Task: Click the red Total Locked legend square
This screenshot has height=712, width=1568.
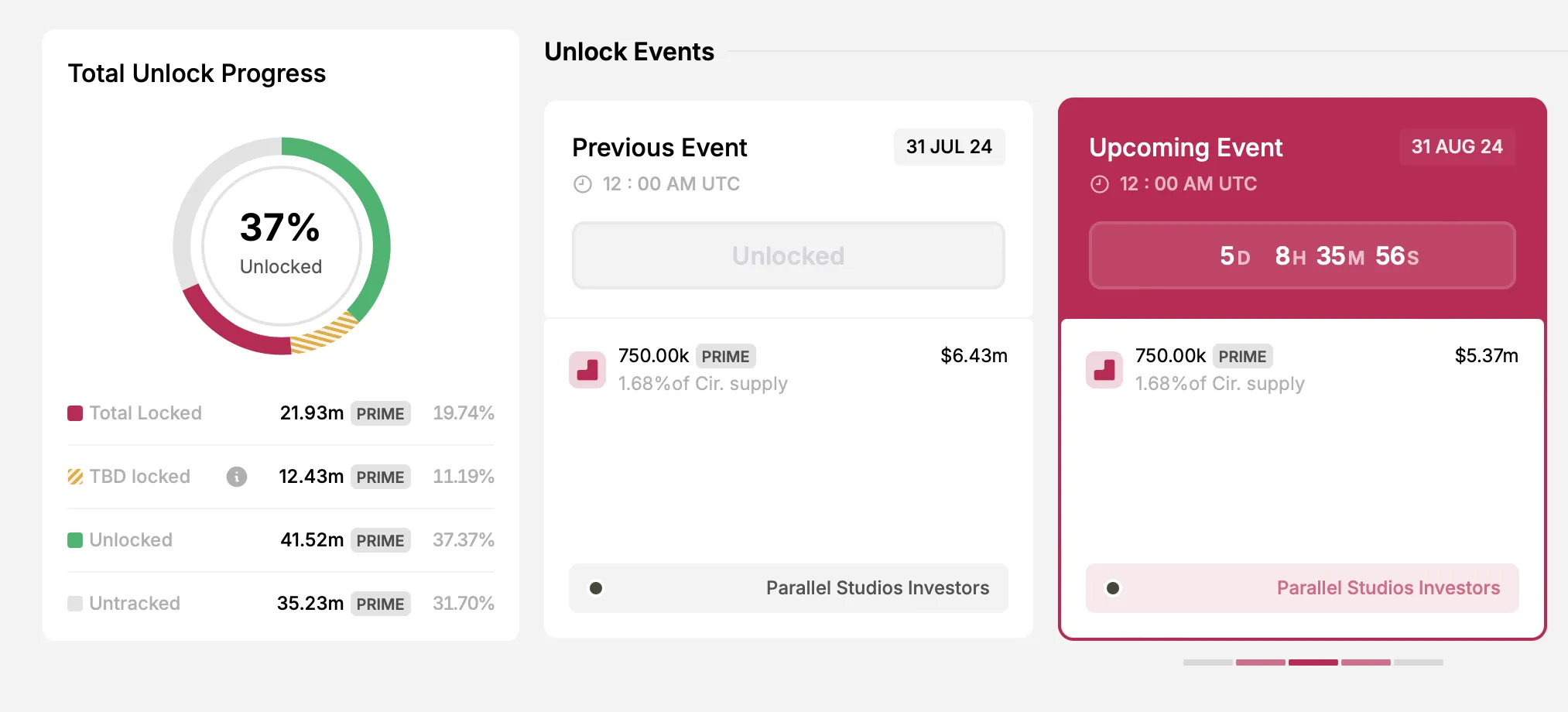Action: pos(75,413)
